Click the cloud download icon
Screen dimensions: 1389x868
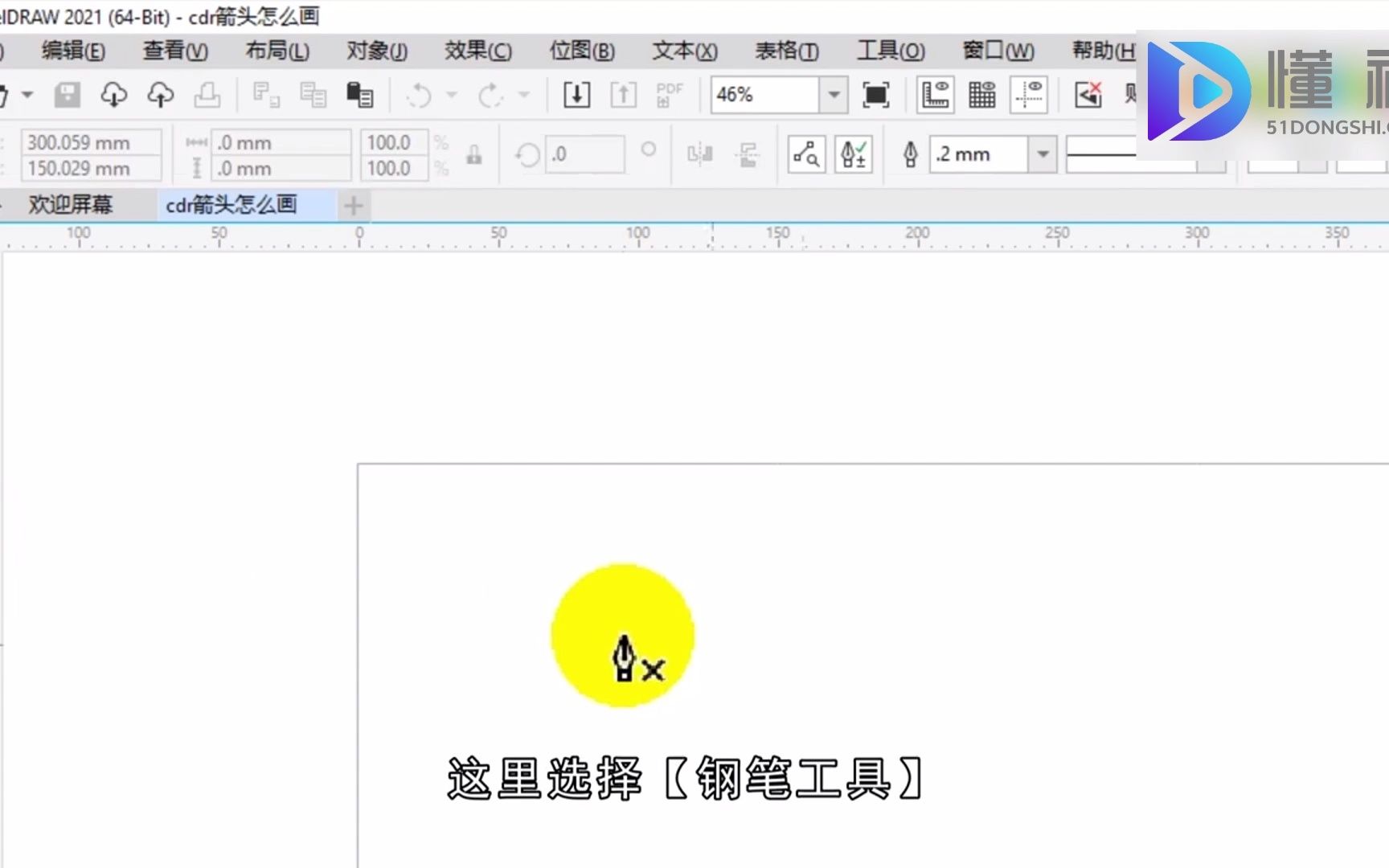(113, 95)
